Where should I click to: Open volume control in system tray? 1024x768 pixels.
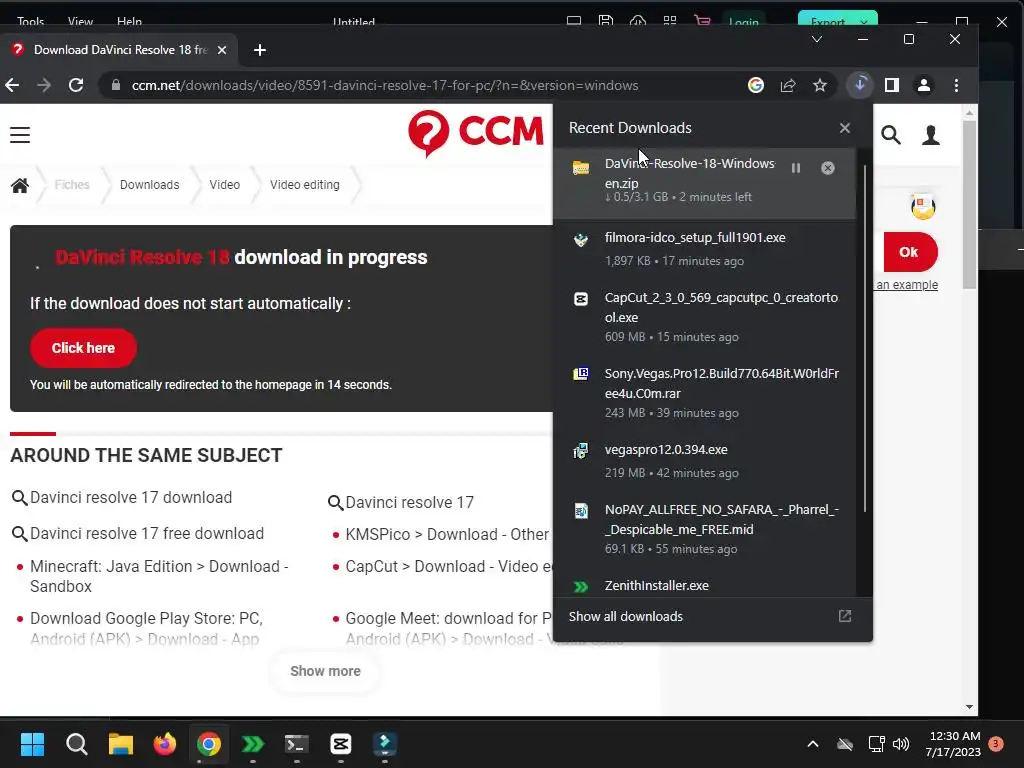[901, 744]
